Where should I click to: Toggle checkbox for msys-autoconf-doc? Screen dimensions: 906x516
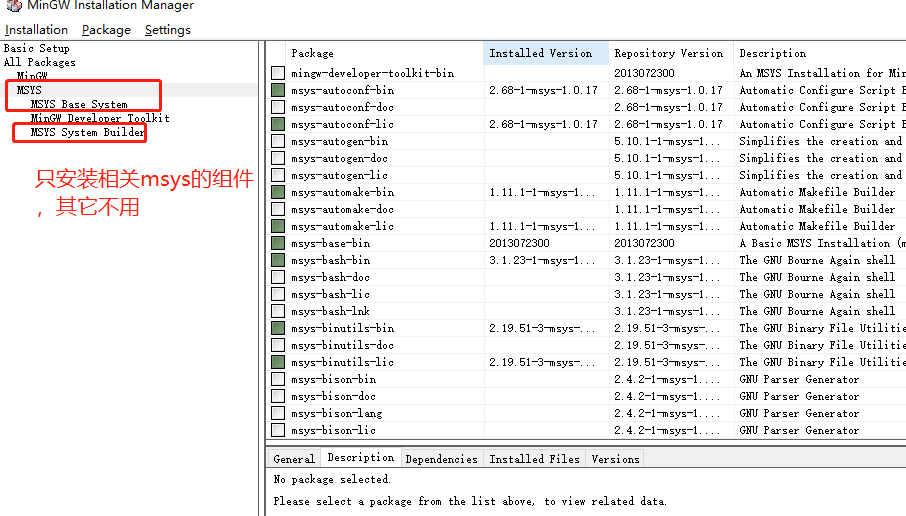pyautogui.click(x=278, y=107)
